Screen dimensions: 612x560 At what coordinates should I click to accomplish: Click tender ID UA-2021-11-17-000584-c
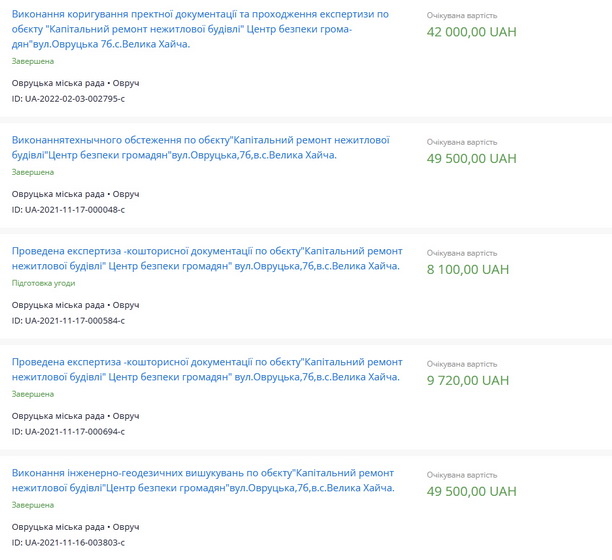pos(68,320)
